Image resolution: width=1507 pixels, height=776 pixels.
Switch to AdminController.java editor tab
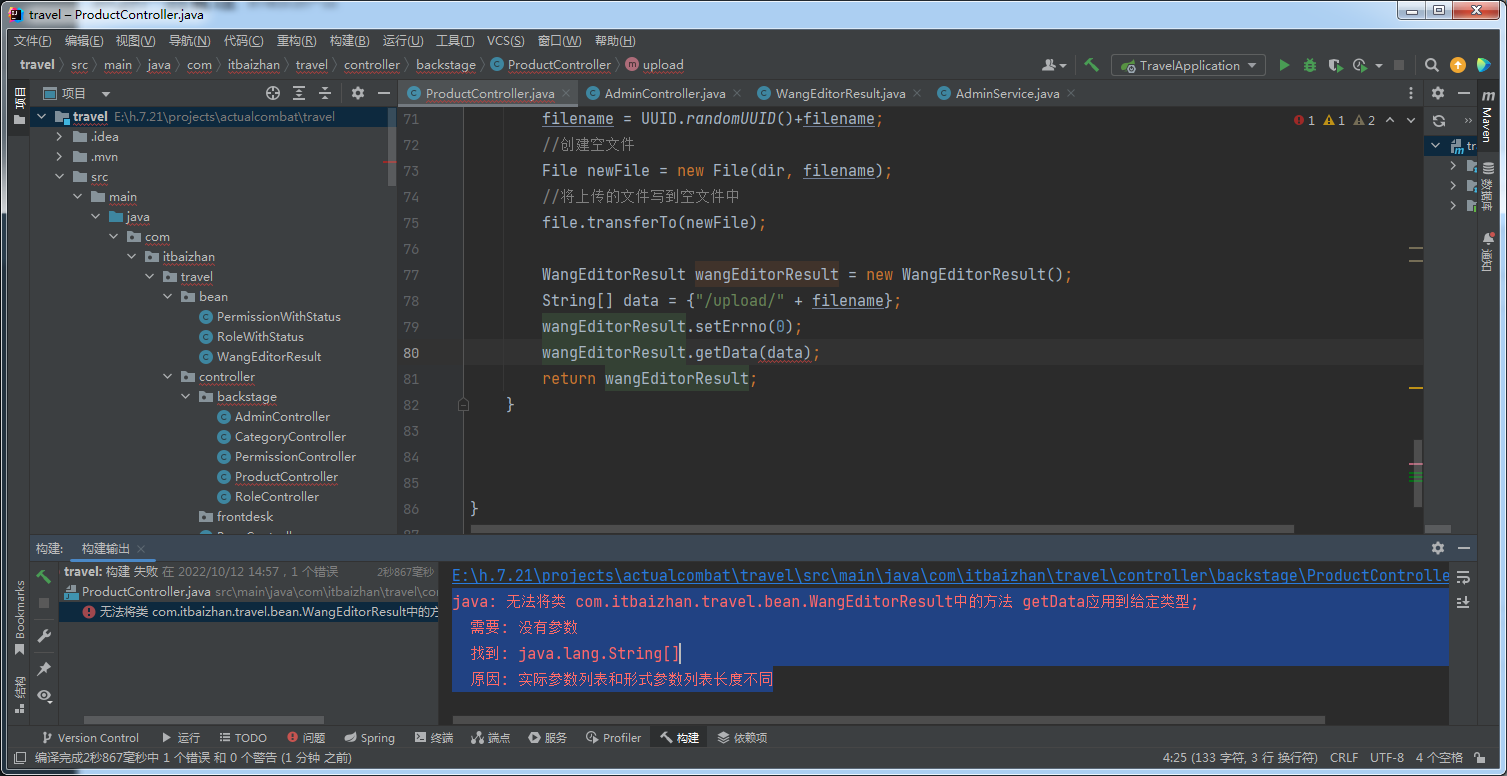tap(664, 93)
